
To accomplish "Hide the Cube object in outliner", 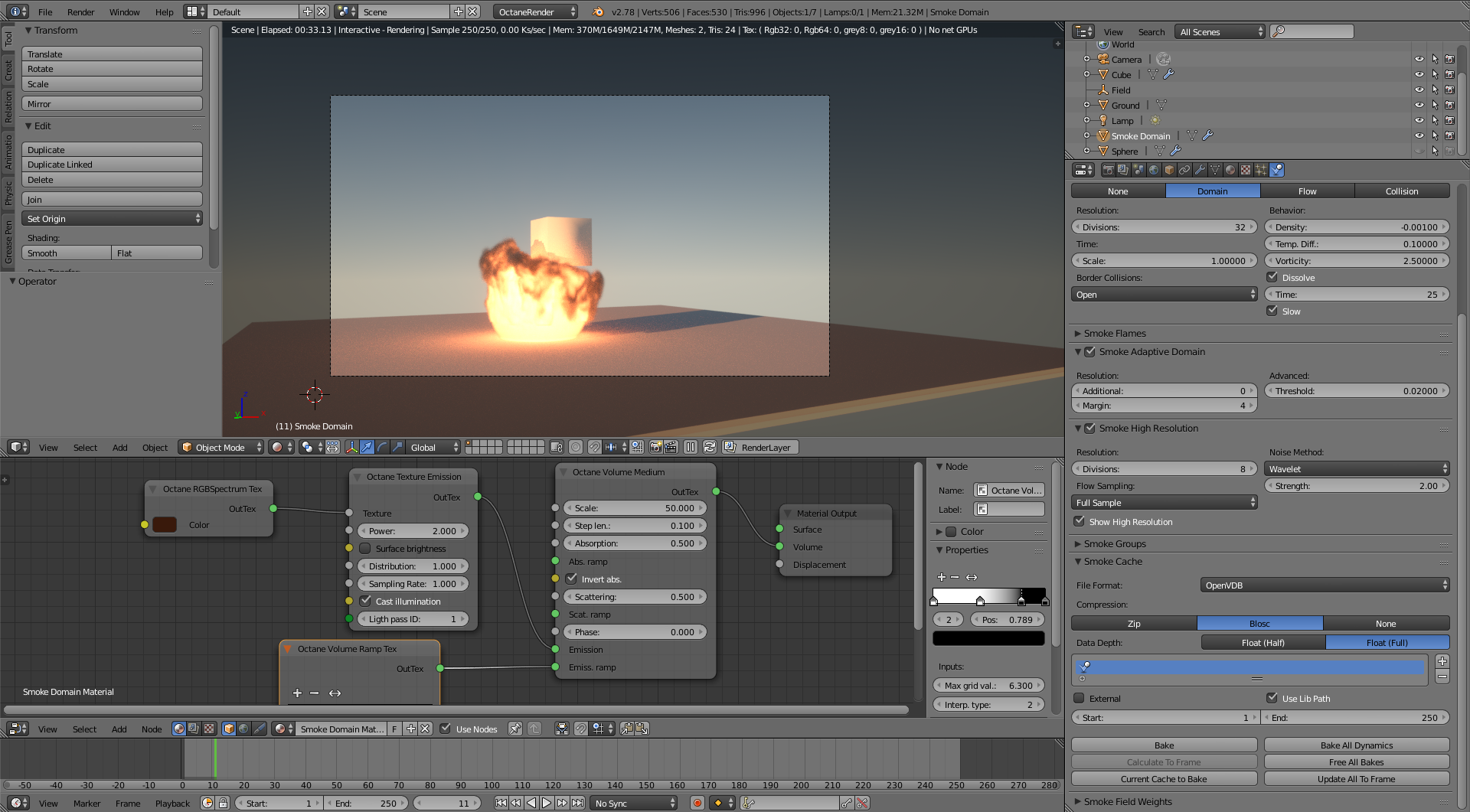I will (x=1419, y=74).
